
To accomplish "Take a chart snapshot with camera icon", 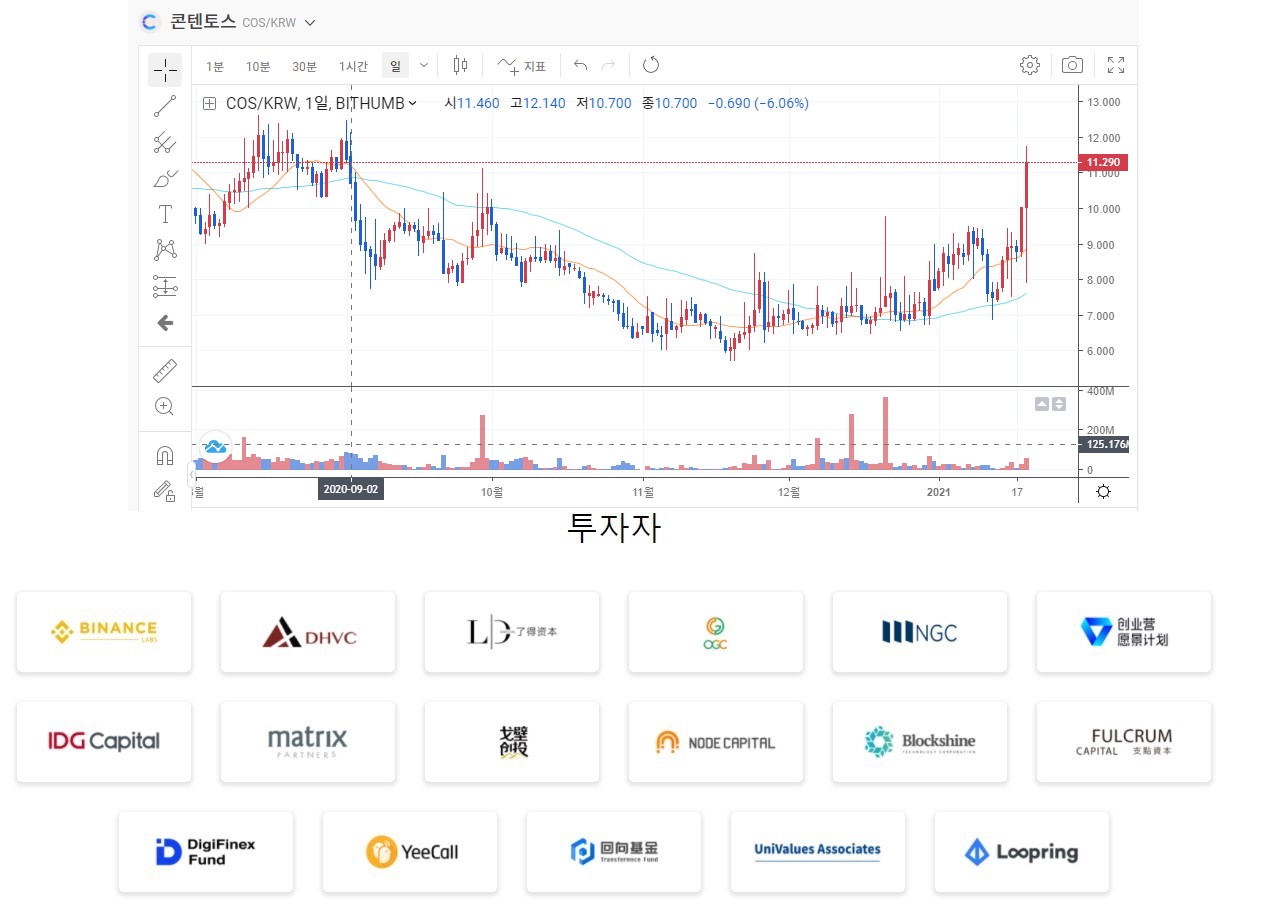I will (1072, 66).
